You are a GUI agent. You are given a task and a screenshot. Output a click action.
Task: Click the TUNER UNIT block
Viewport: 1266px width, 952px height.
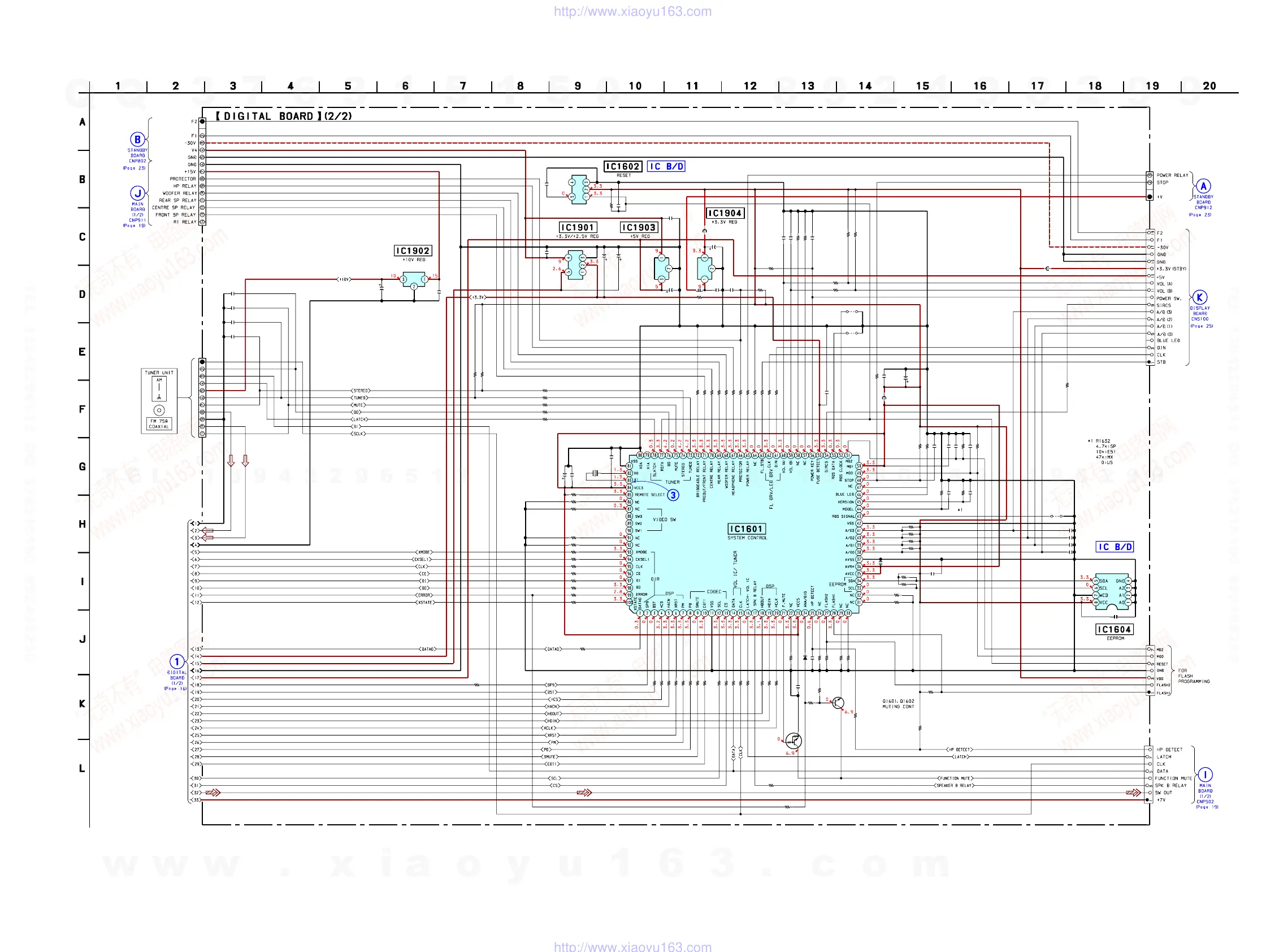tap(159, 401)
